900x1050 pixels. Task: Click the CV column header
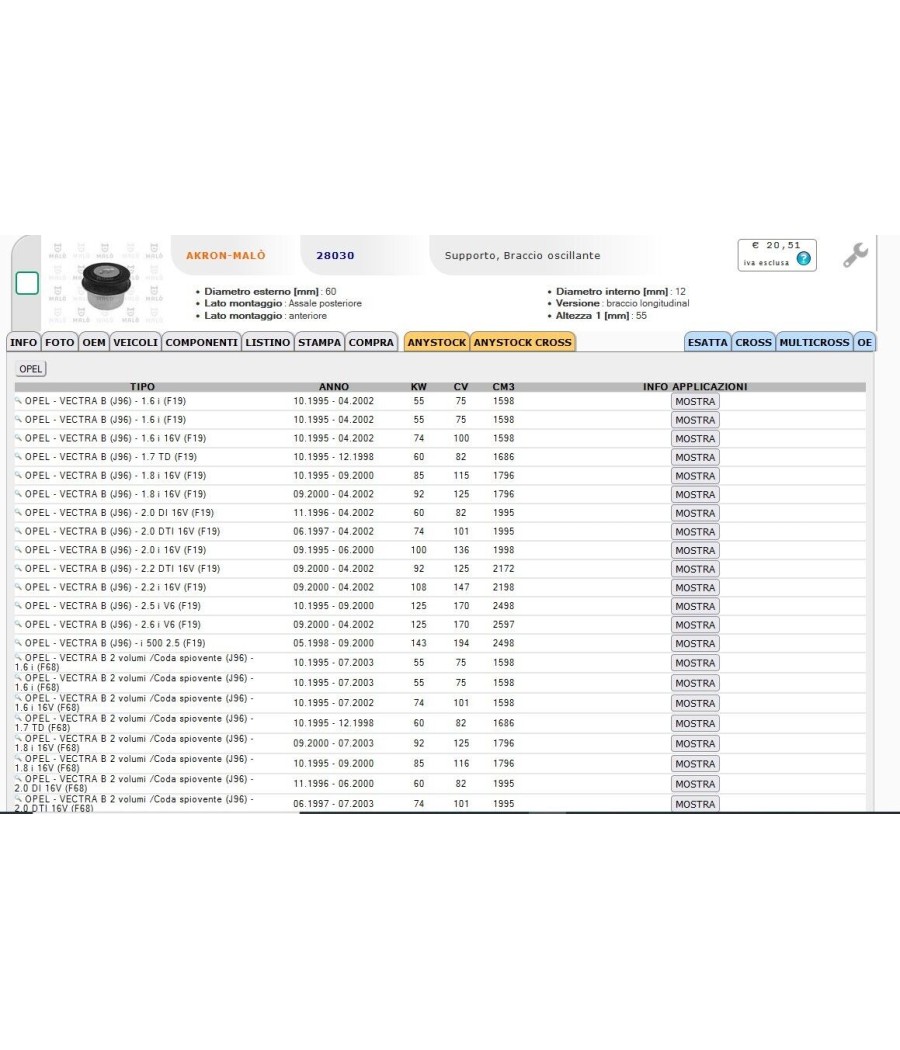461,386
